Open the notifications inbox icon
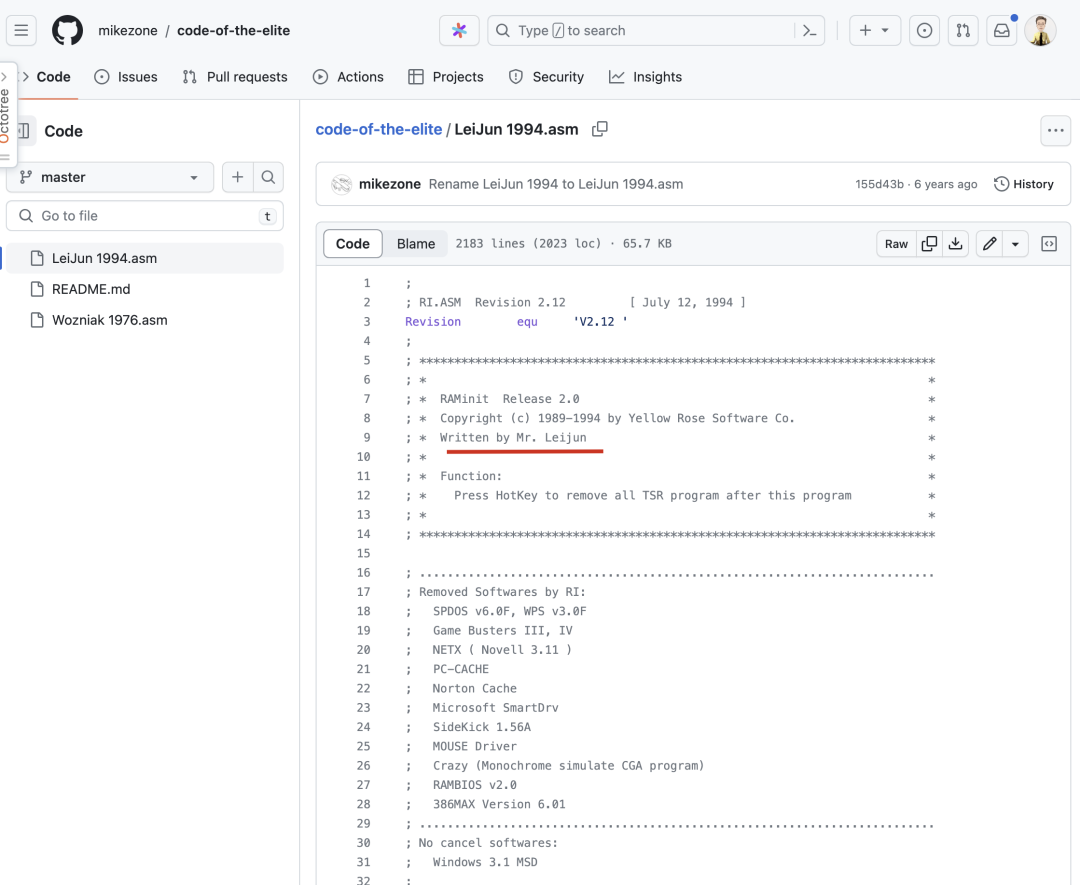The width and height of the screenshot is (1080, 885). [1001, 30]
